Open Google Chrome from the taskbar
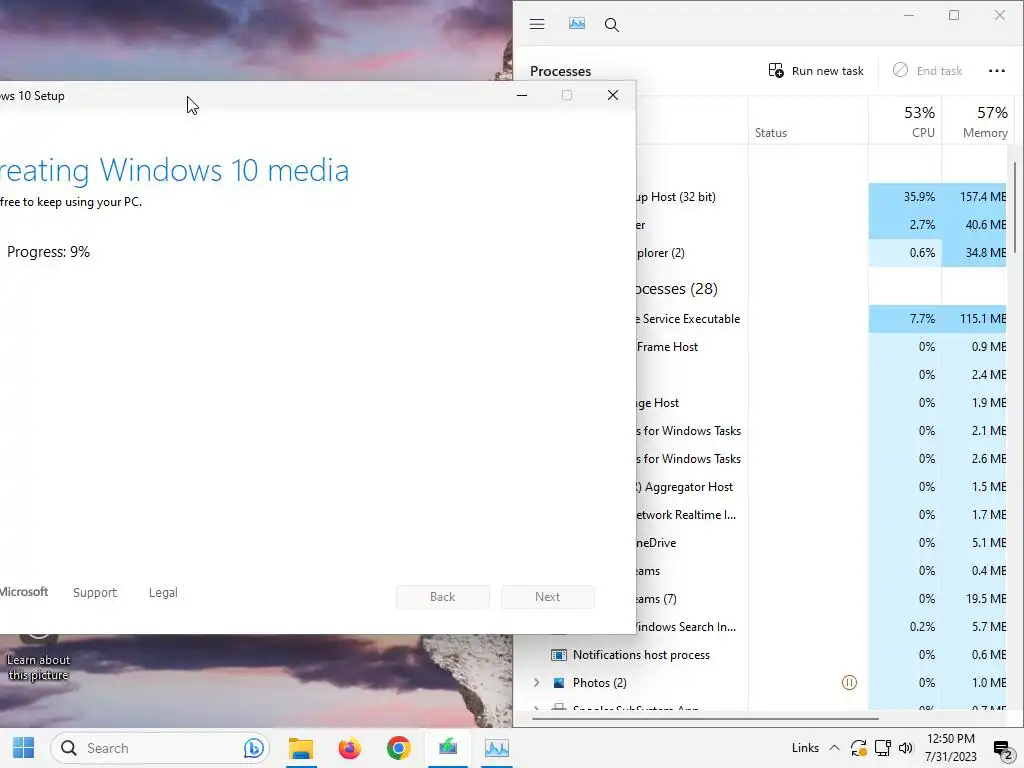 click(398, 748)
